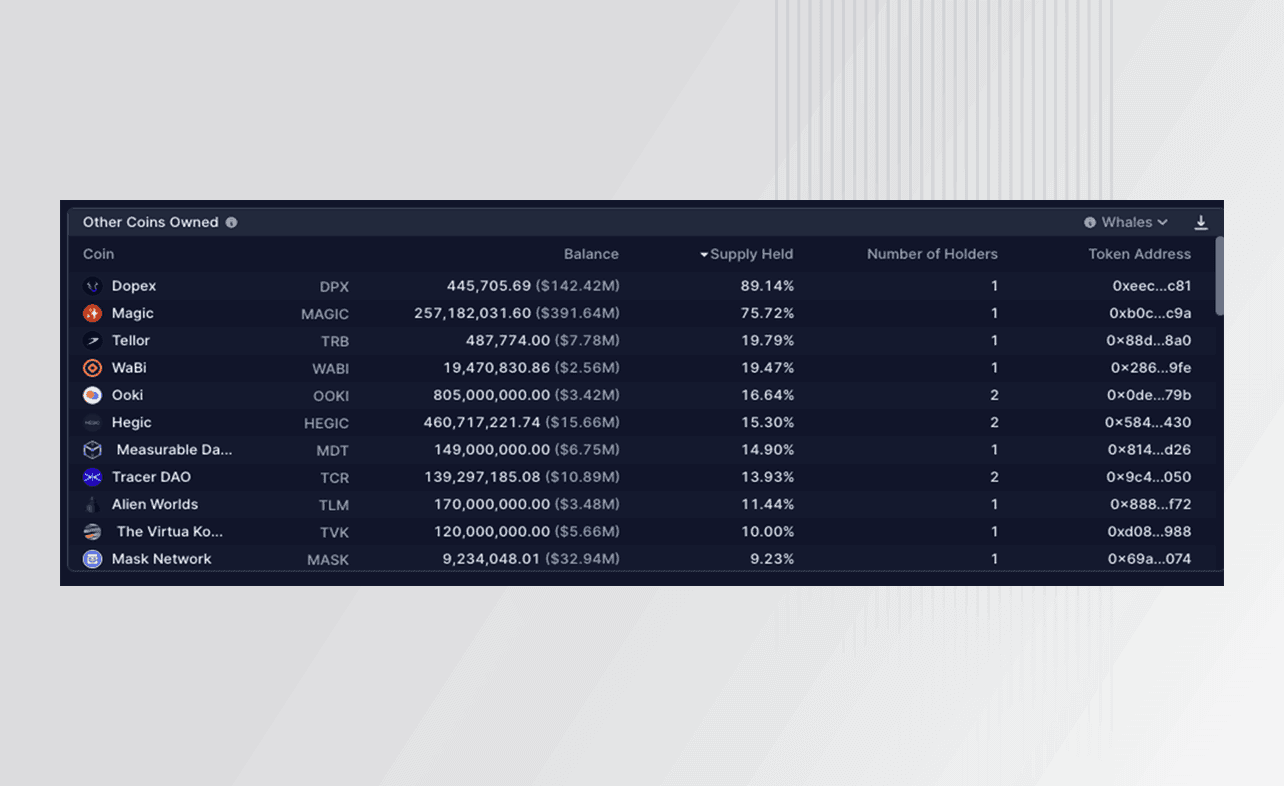Open token address 0x0de...79b
This screenshot has height=786, width=1284.
click(x=1149, y=395)
